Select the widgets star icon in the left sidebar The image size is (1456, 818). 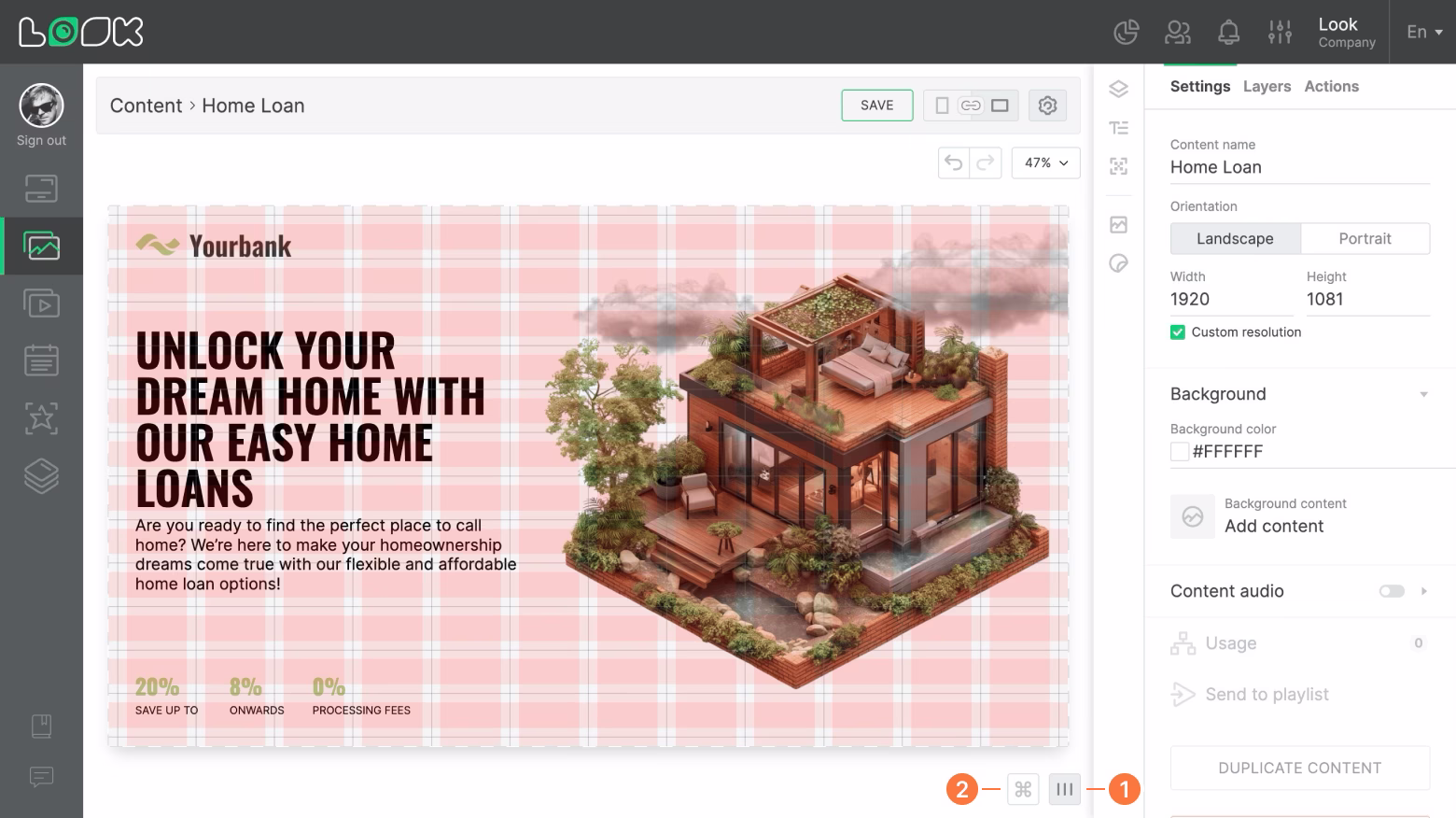tap(41, 418)
